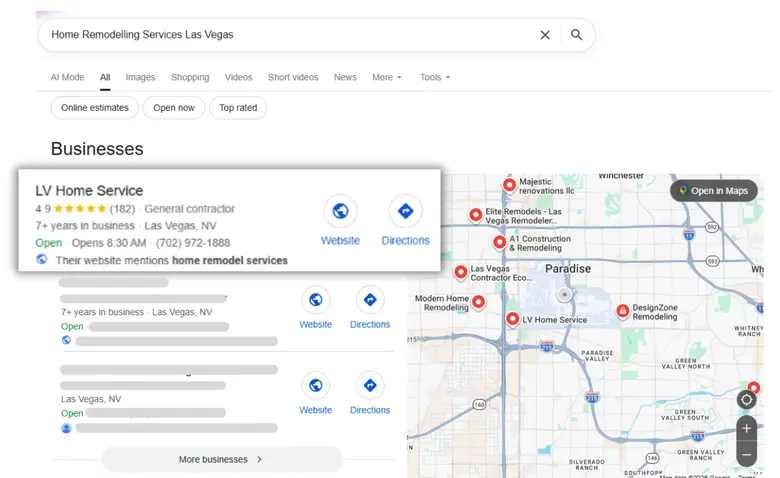
Task: Click the person icon under third listing
Action: click(x=66, y=428)
